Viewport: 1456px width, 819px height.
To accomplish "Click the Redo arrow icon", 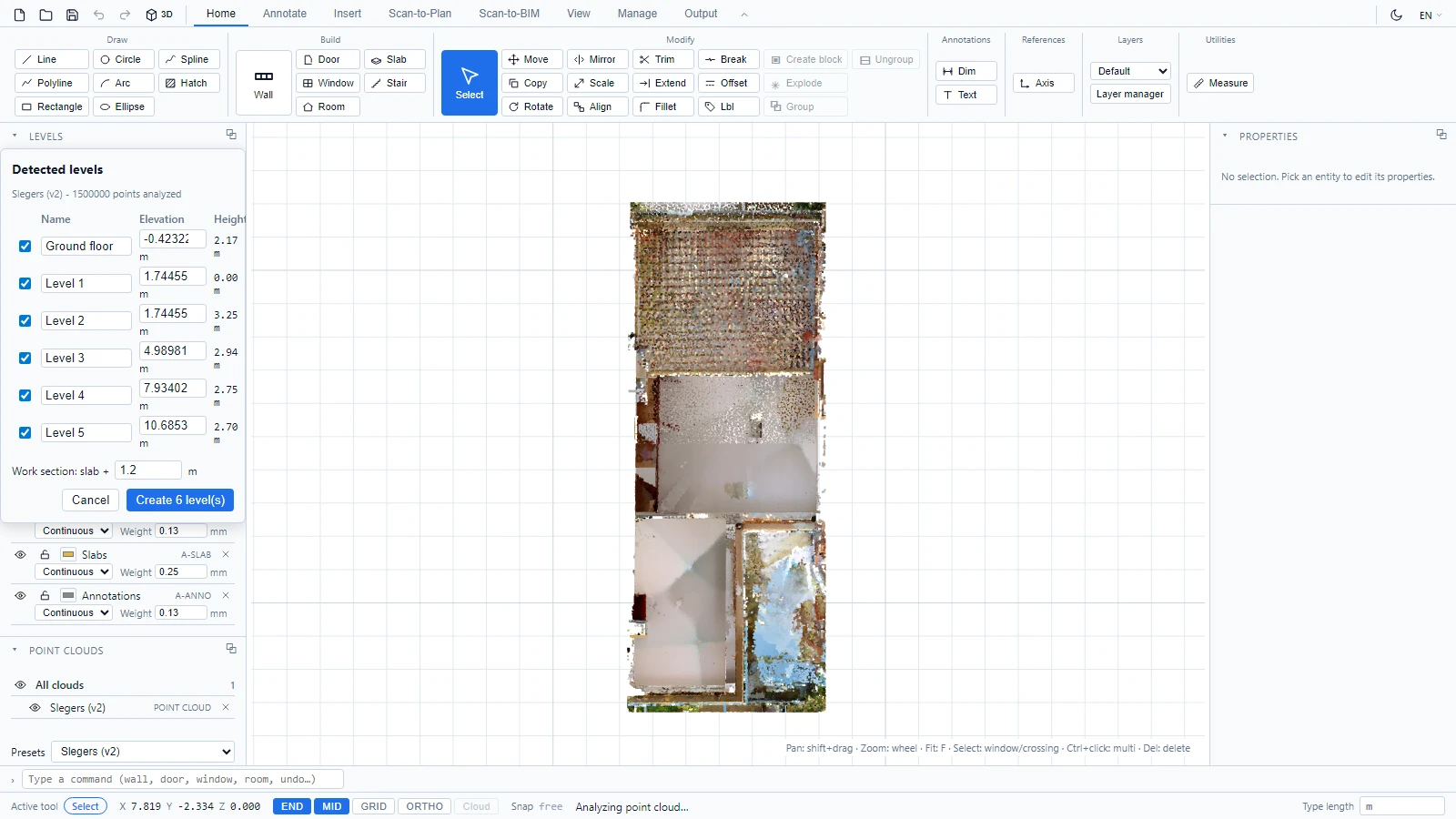I will pos(125,15).
